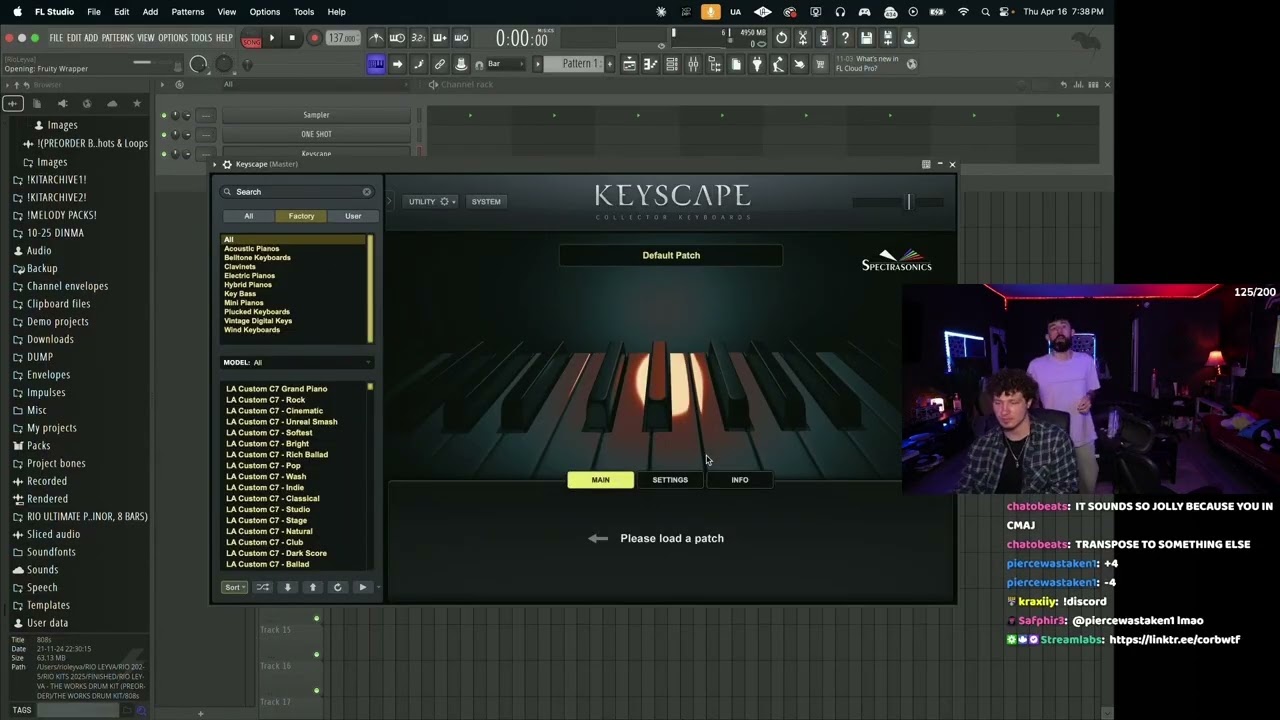Select the Factory tab in Keyscape

coord(301,216)
